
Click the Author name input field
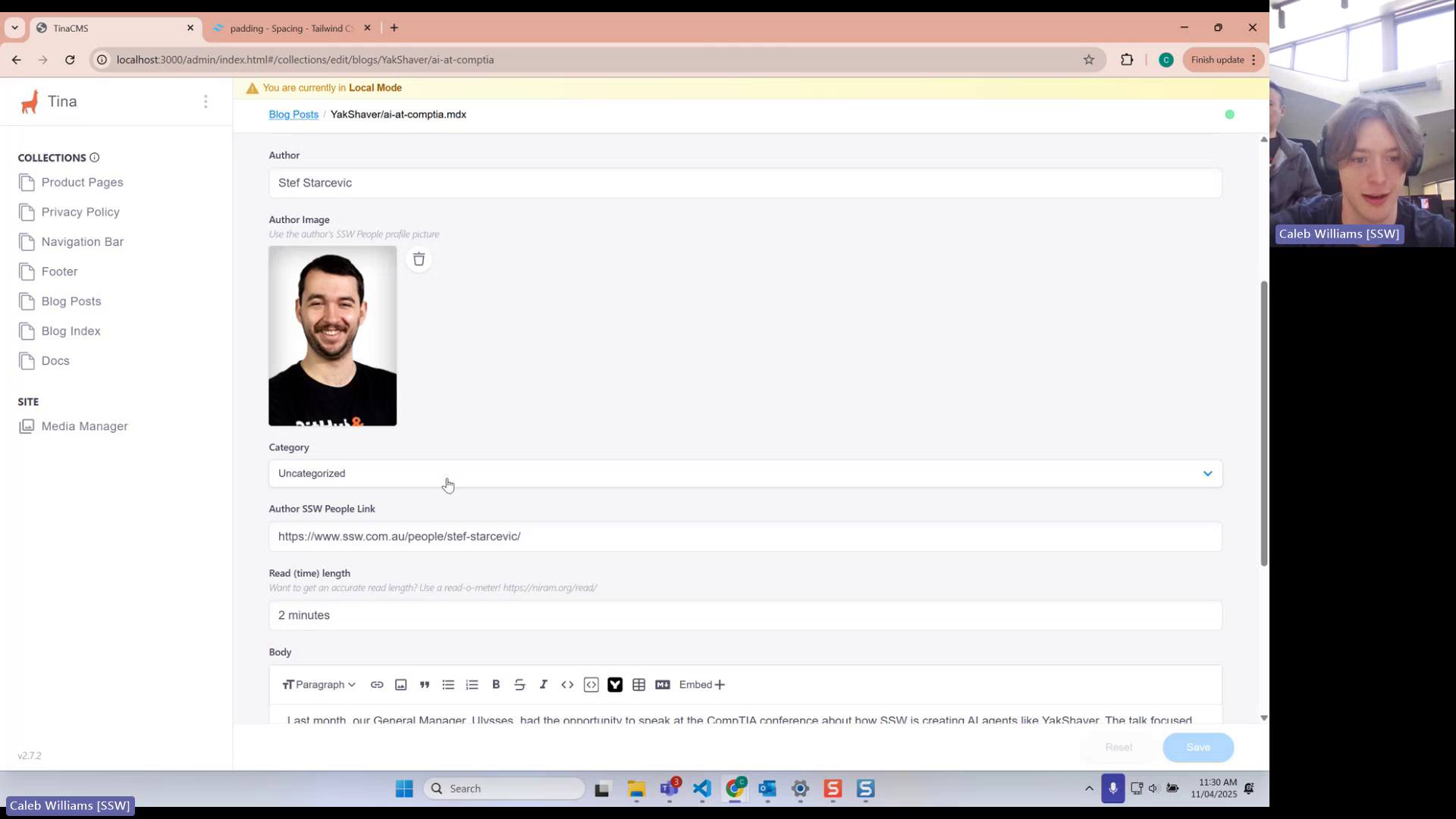point(745,183)
